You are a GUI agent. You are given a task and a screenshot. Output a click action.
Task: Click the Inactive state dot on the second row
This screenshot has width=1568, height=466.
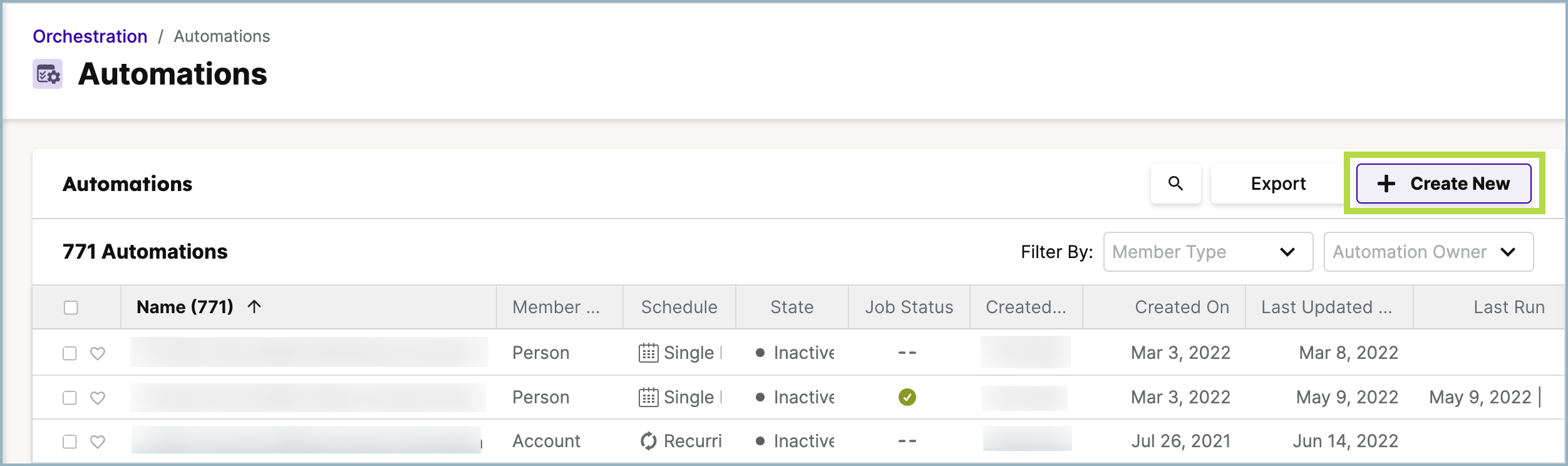(761, 396)
